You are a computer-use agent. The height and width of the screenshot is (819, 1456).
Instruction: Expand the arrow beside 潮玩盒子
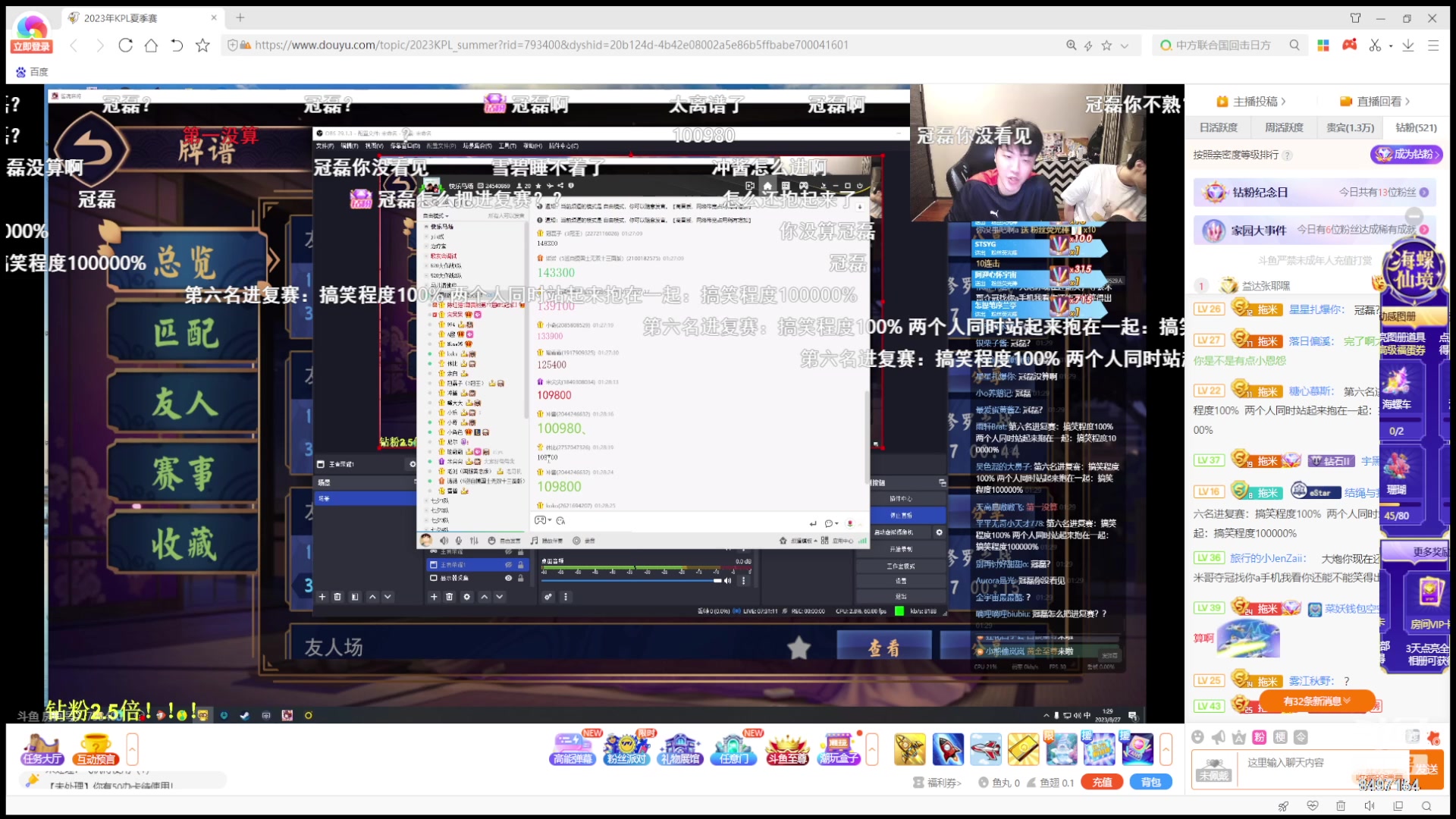872,749
